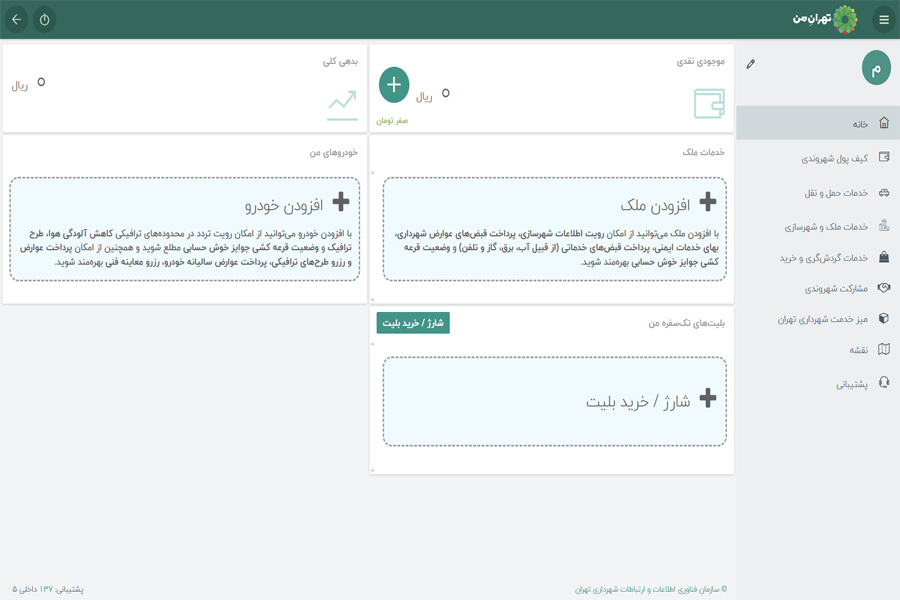This screenshot has width=900, height=600.
Task: Open the hamburger menu icon
Action: coord(883,20)
